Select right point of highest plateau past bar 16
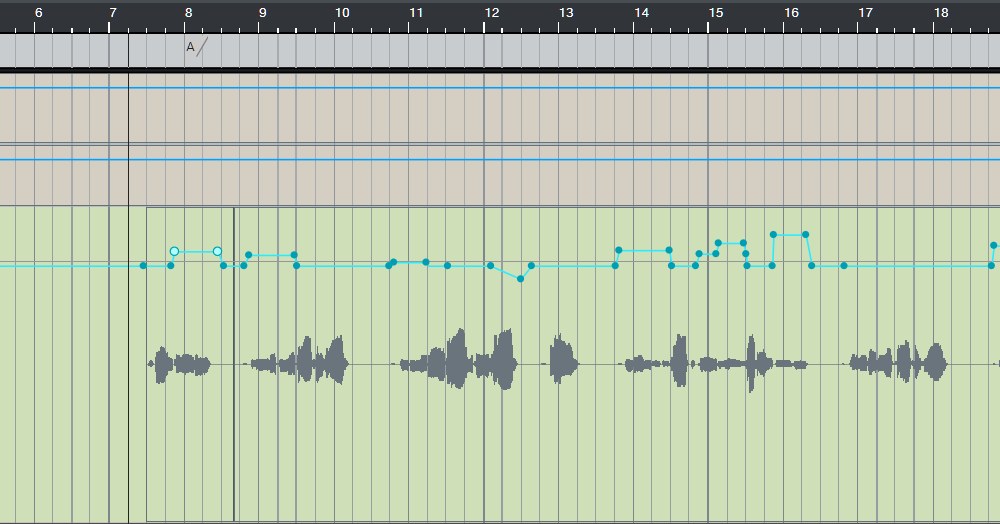The image size is (1000, 524). (x=806, y=235)
